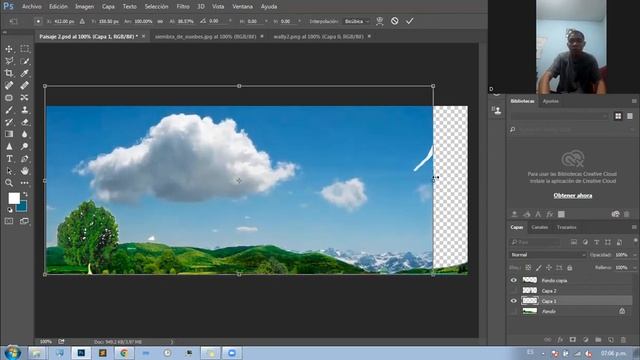Cancel the transform in options bar
Screen dimensions: 640x360
pyautogui.click(x=395, y=21)
